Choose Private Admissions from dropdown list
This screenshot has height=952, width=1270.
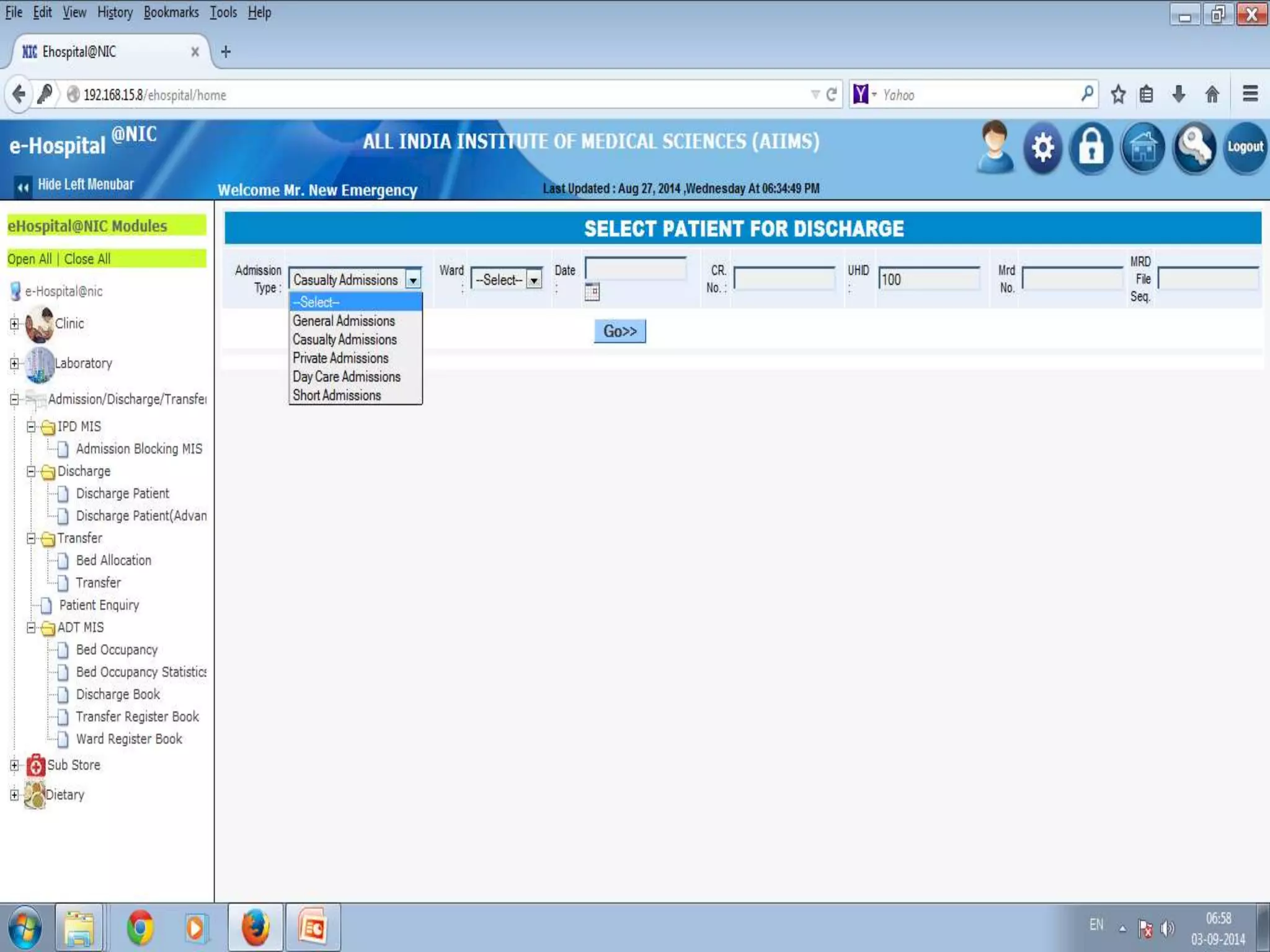tap(340, 358)
